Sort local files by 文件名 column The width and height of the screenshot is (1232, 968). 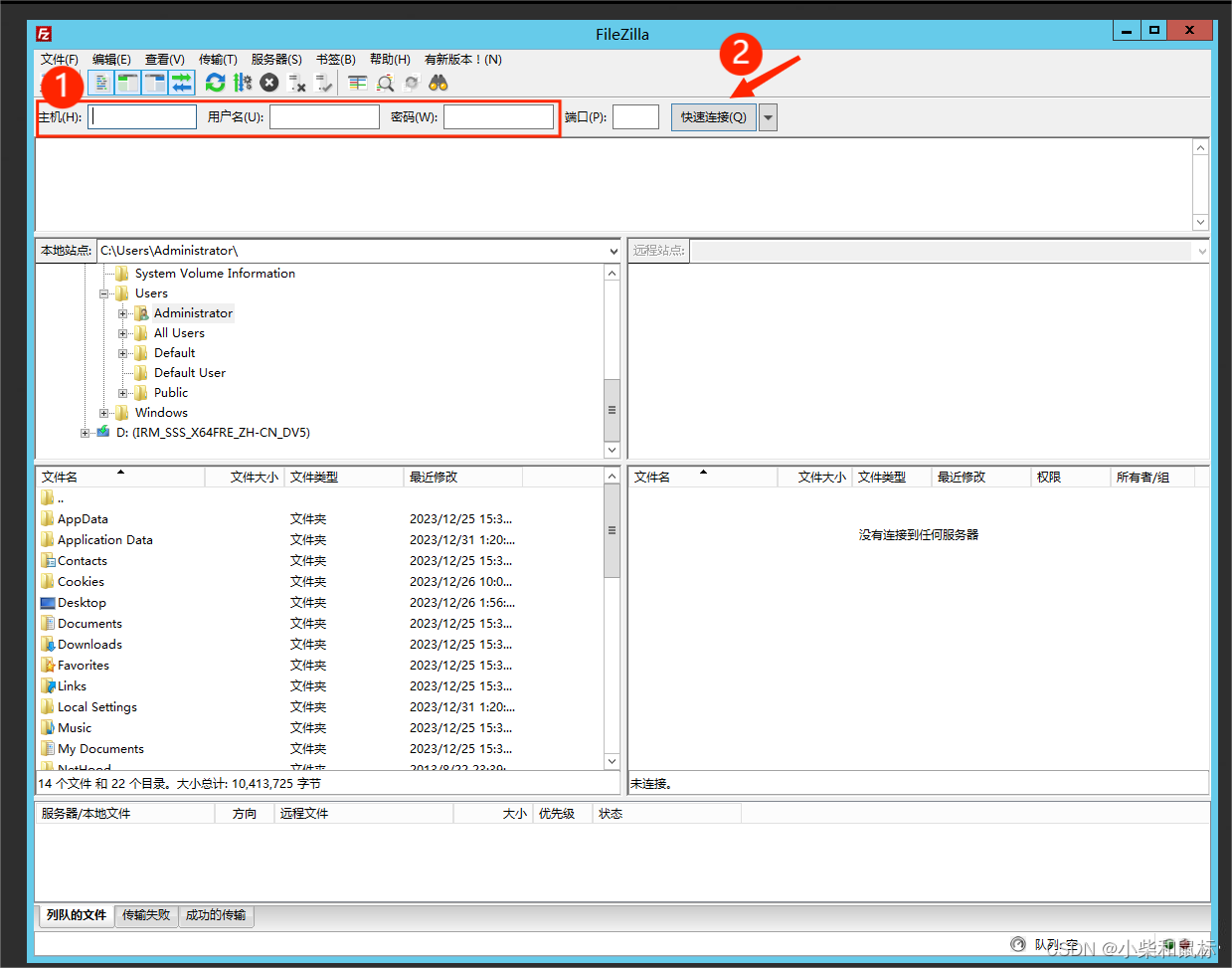(119, 478)
